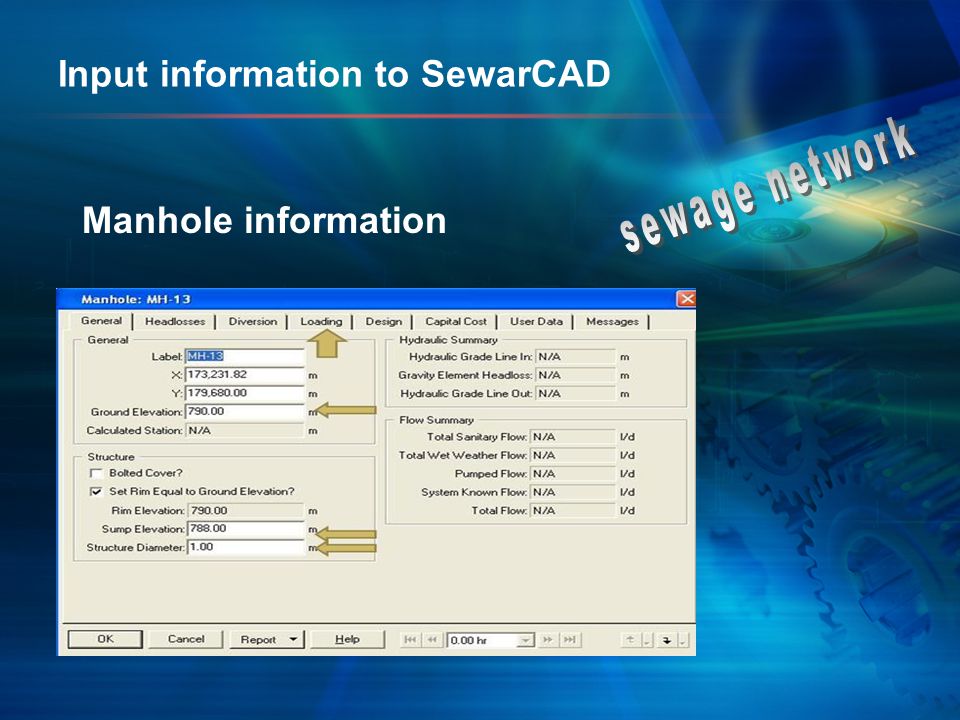The image size is (960, 720).
Task: Open the Diversion tab
Action: pyautogui.click(x=252, y=321)
